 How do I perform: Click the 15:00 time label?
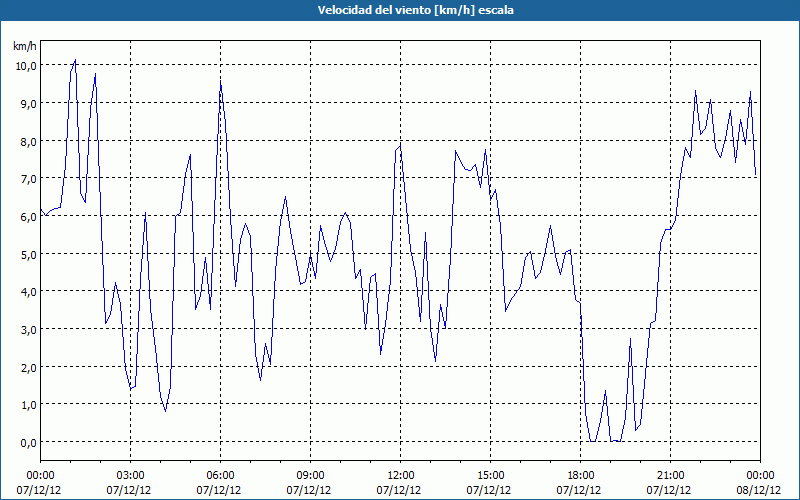(490, 476)
